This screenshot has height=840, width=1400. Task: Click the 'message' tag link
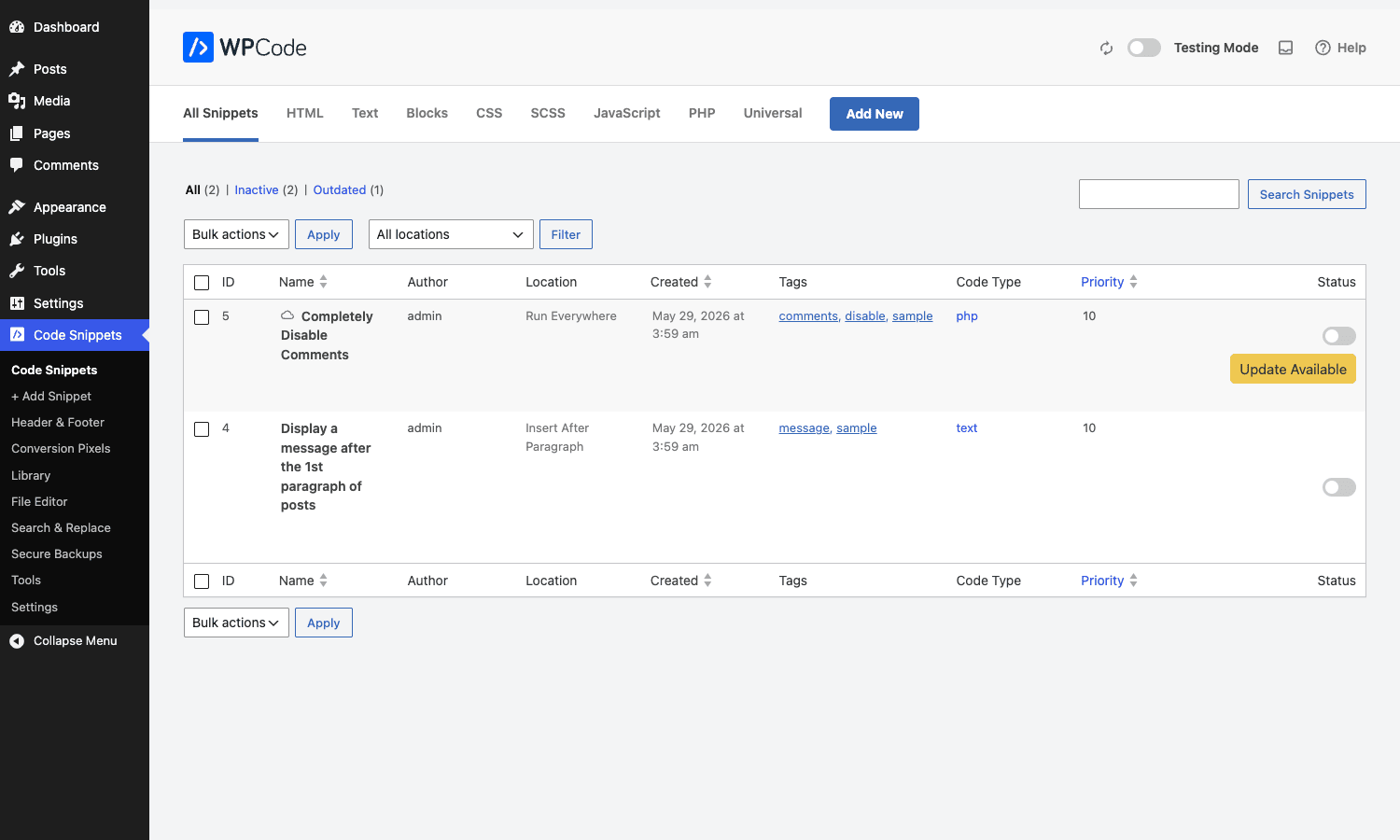click(804, 428)
